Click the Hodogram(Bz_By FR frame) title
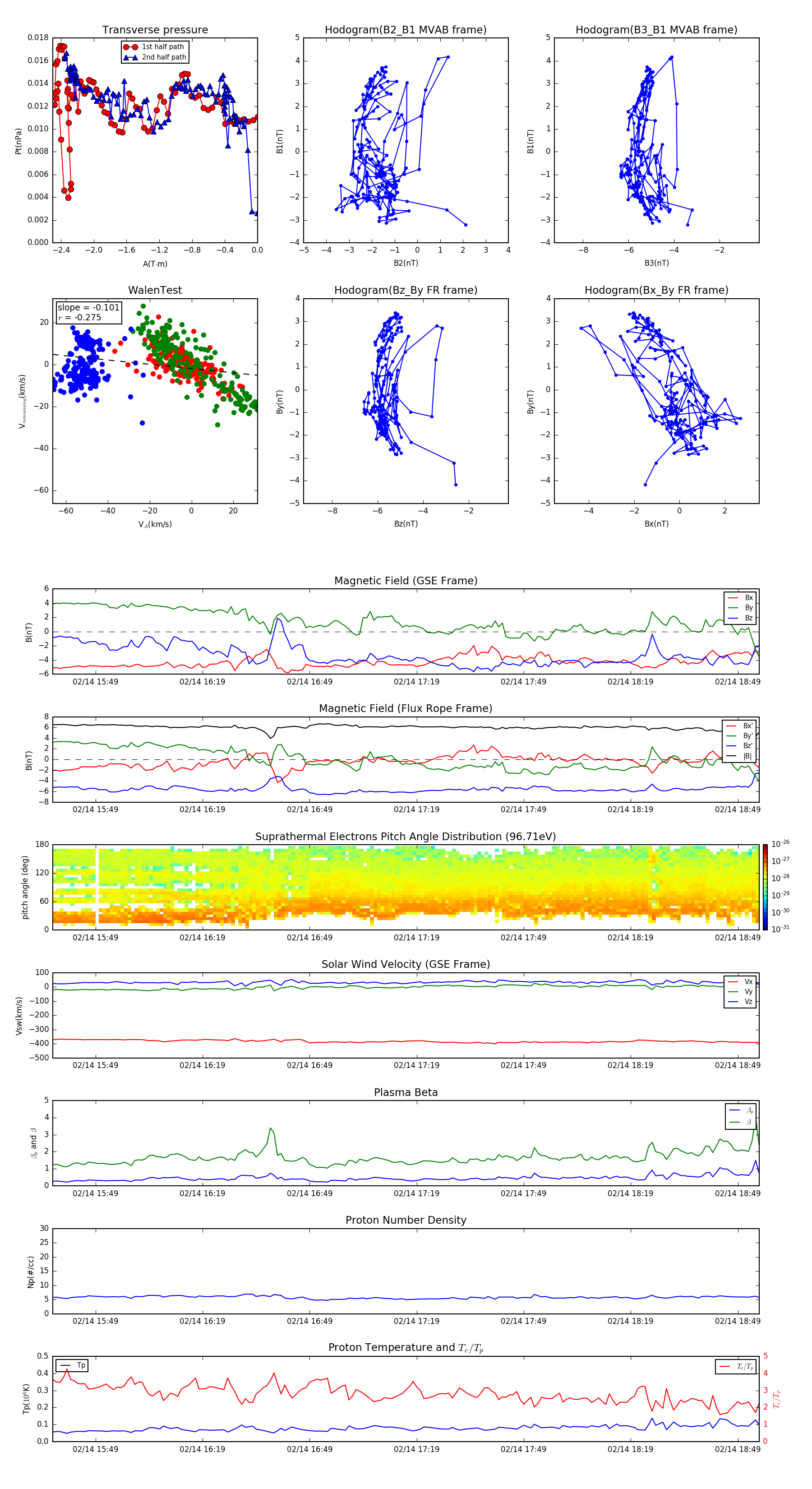 pos(406,290)
